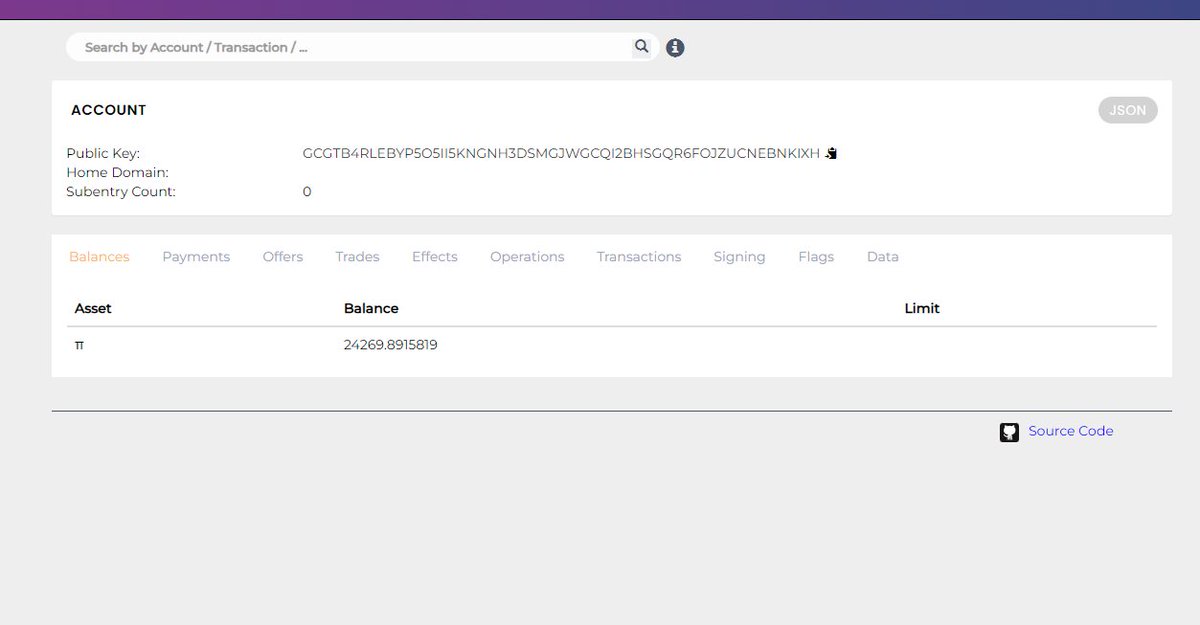Copy the public key to clipboard
1200x625 pixels.
pos(830,154)
